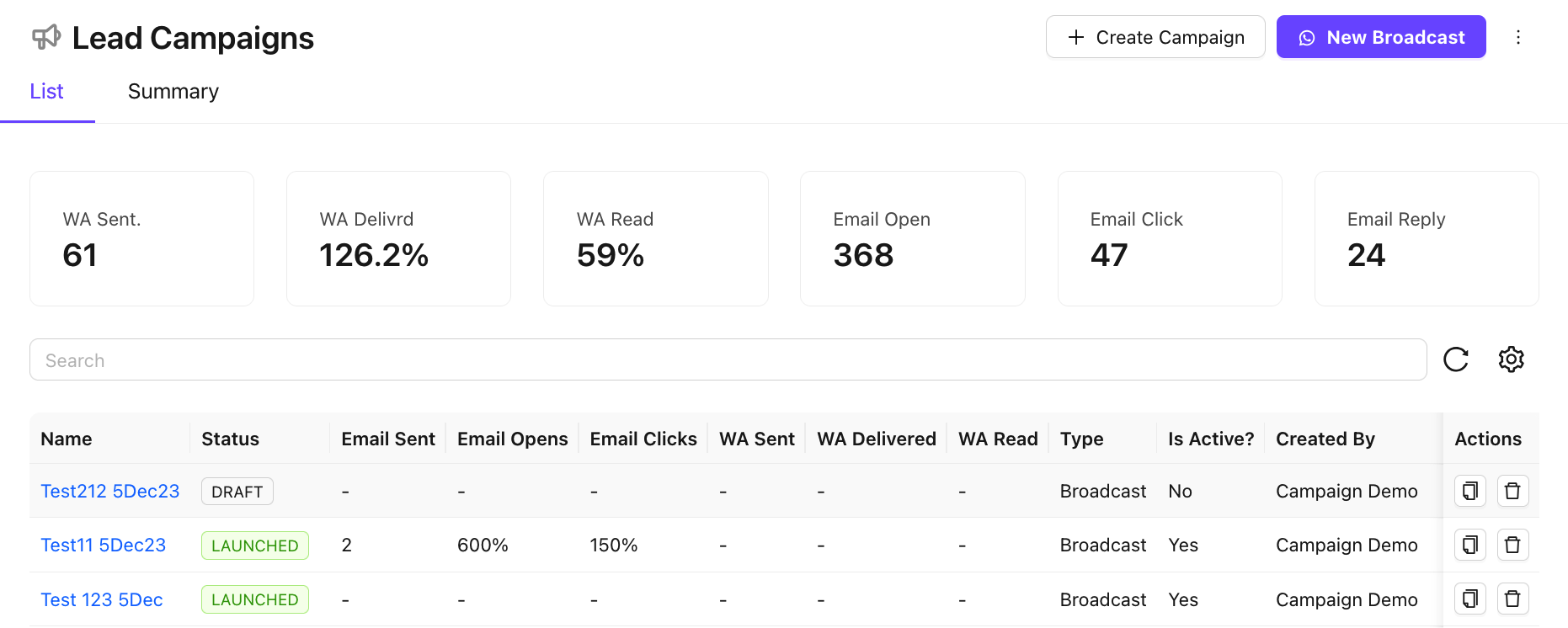Copy the Test 123 5Dec campaign
Viewport: 1568px width, 628px height.
[1470, 599]
